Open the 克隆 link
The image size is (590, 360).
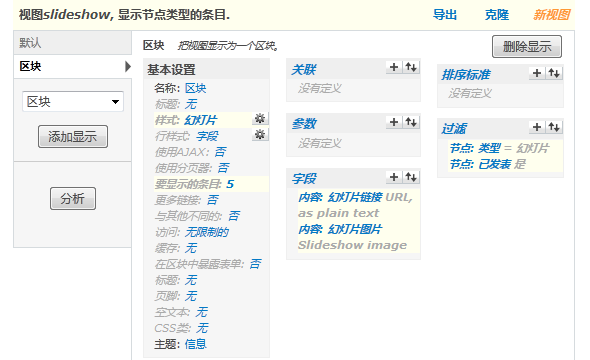point(497,15)
